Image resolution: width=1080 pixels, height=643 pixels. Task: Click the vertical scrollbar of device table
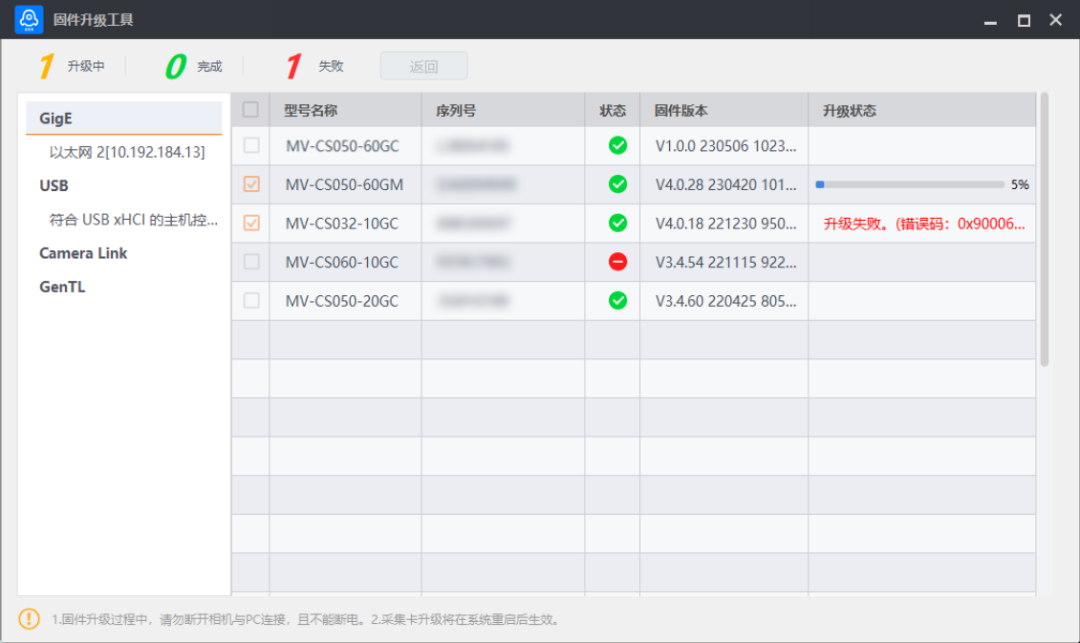[1044, 230]
